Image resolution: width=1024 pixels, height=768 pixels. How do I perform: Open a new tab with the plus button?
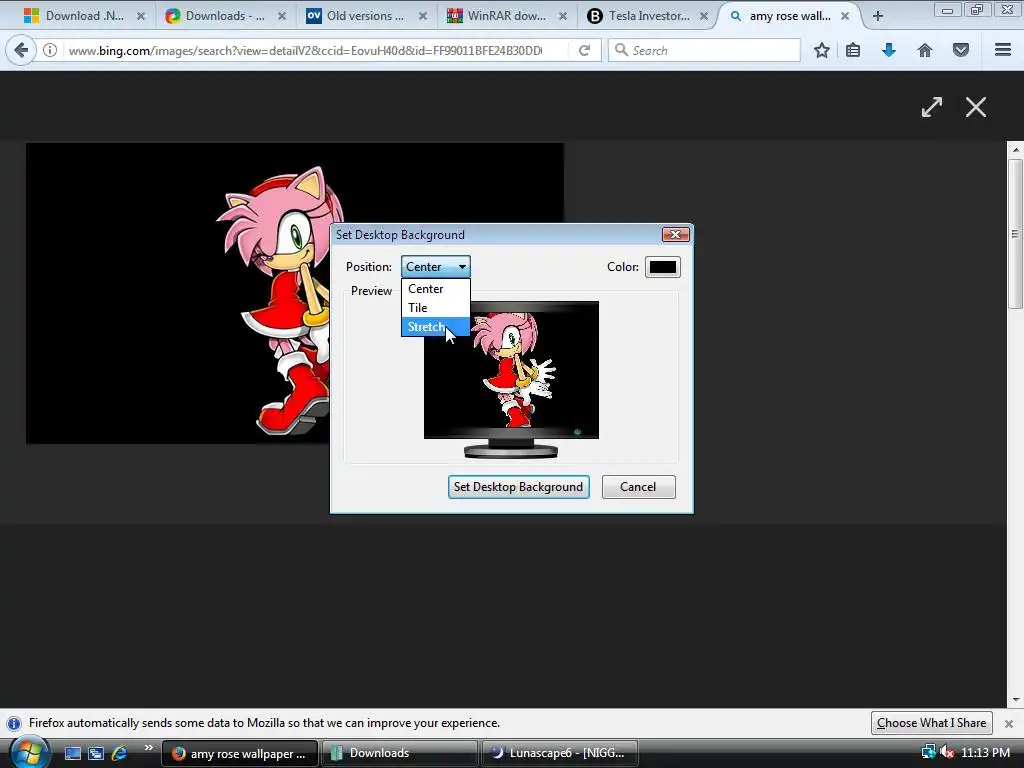click(878, 16)
